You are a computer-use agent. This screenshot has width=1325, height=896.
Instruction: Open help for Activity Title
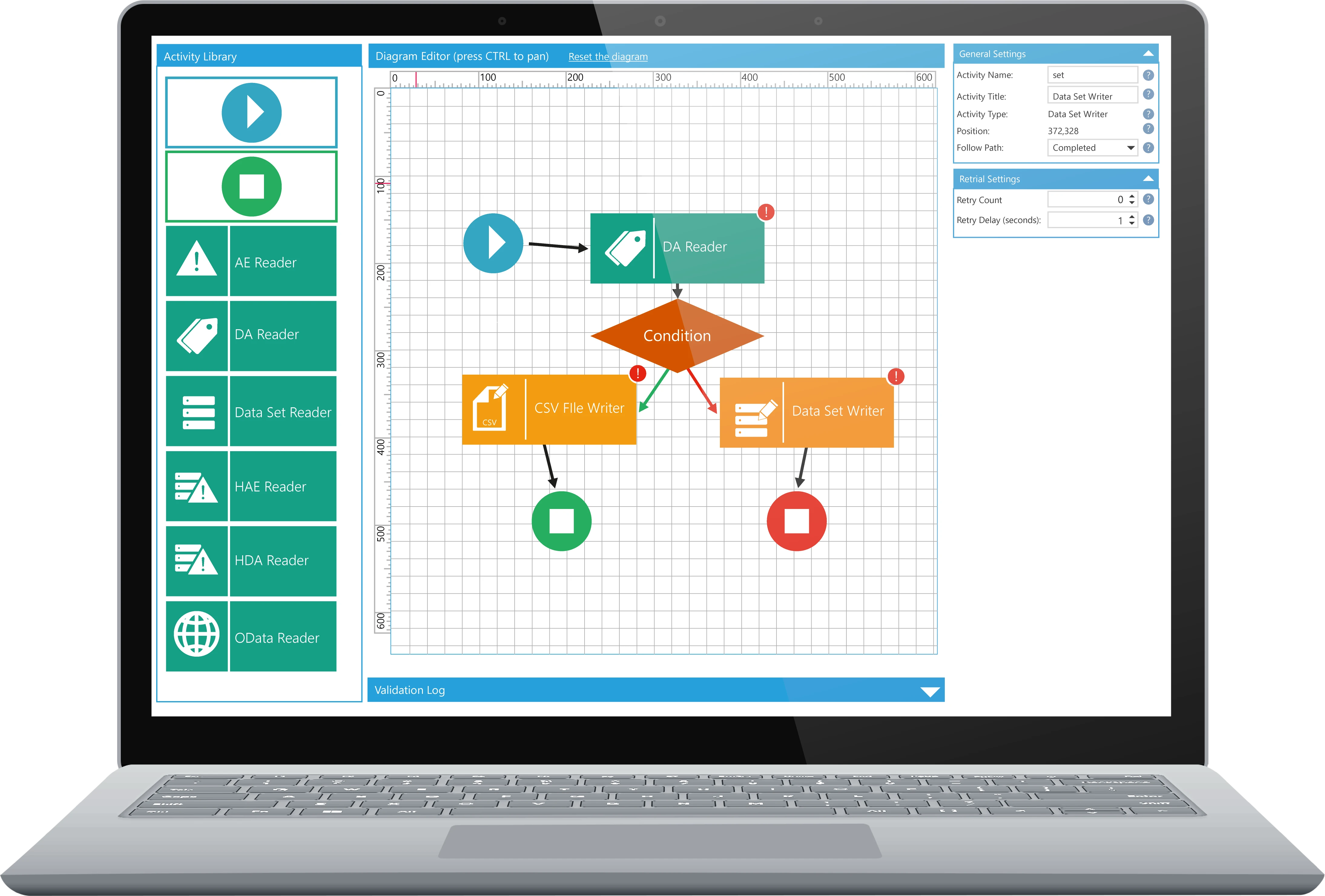1148,94
